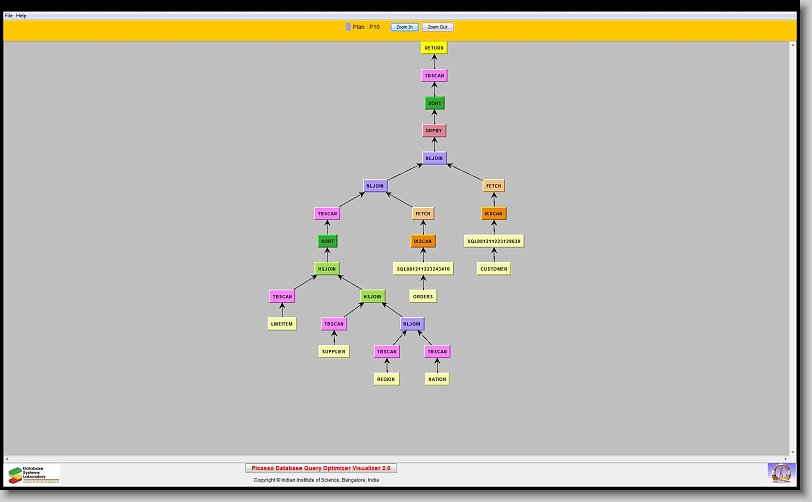Select the RETURN node at tree top
Viewport: 812px width, 502px height.
click(x=434, y=48)
